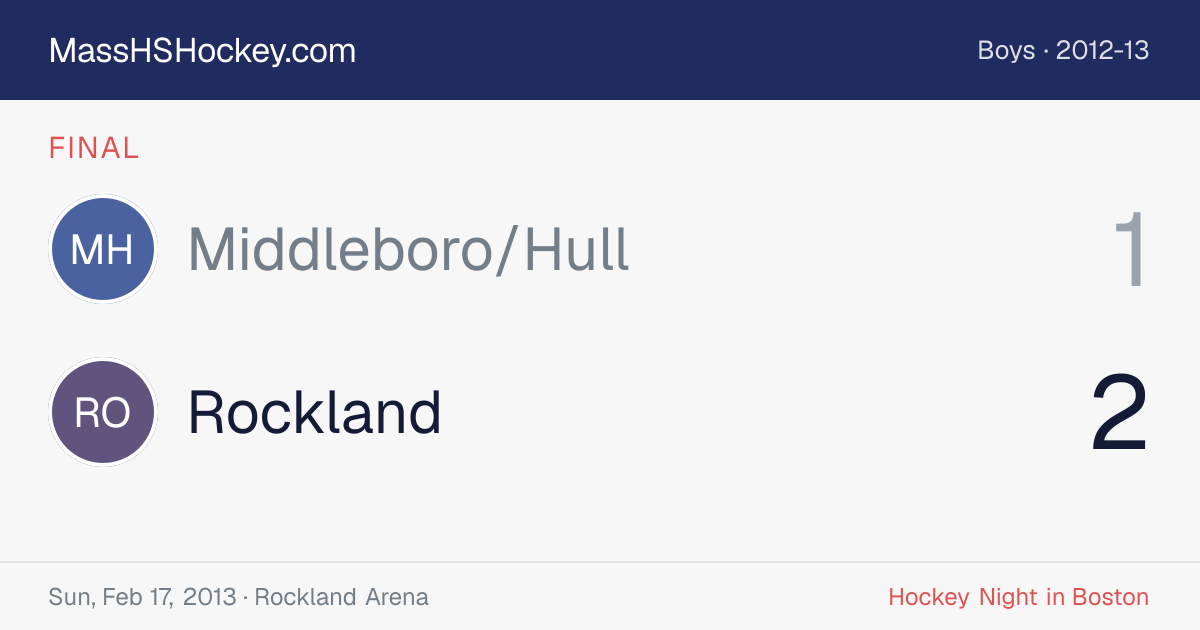Open the MassHSHockey.com site title
The width and height of the screenshot is (1200, 630).
[x=202, y=51]
